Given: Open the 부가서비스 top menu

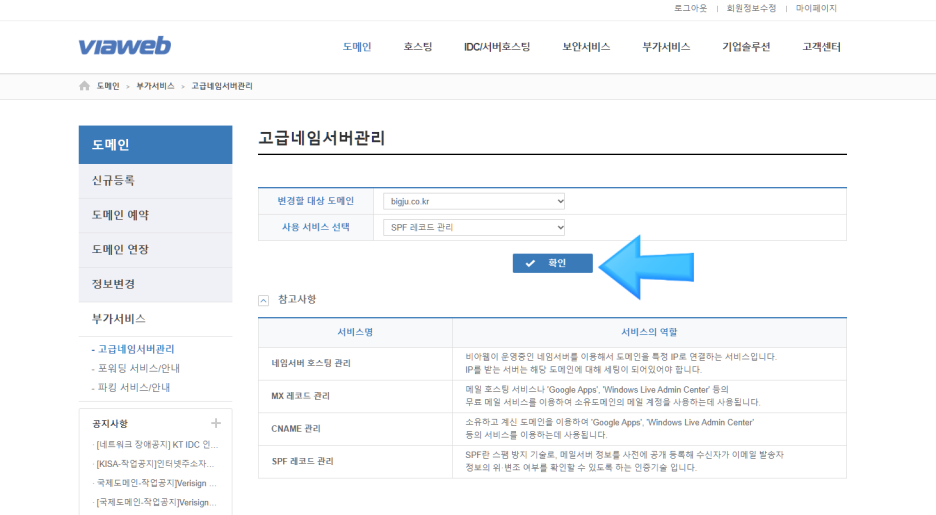Looking at the screenshot, I should 666,47.
